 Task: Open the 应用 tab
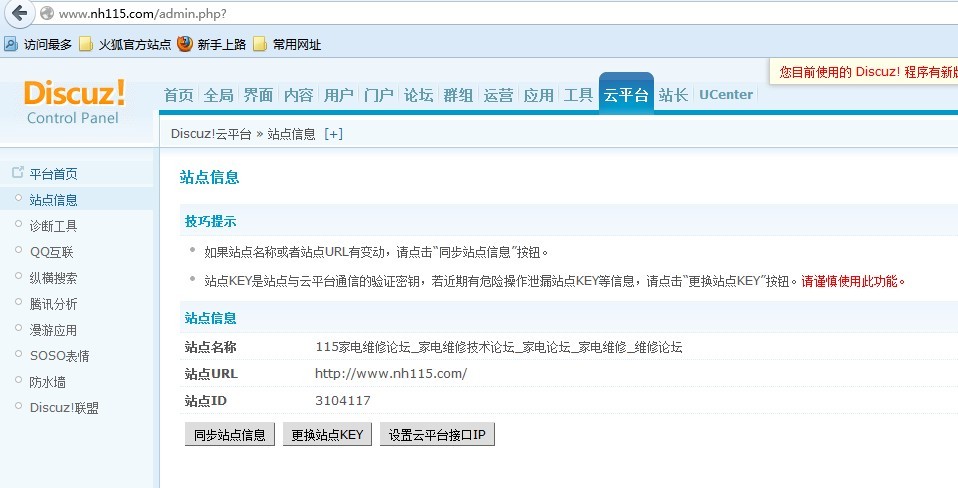tap(538, 95)
